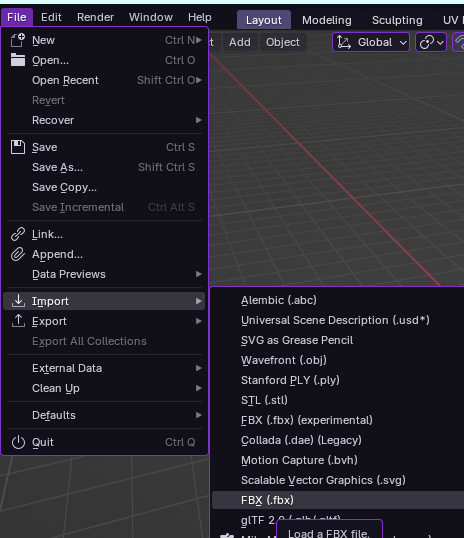This screenshot has width=464, height=538.
Task: Click the Import download arrow icon
Action: 18,301
